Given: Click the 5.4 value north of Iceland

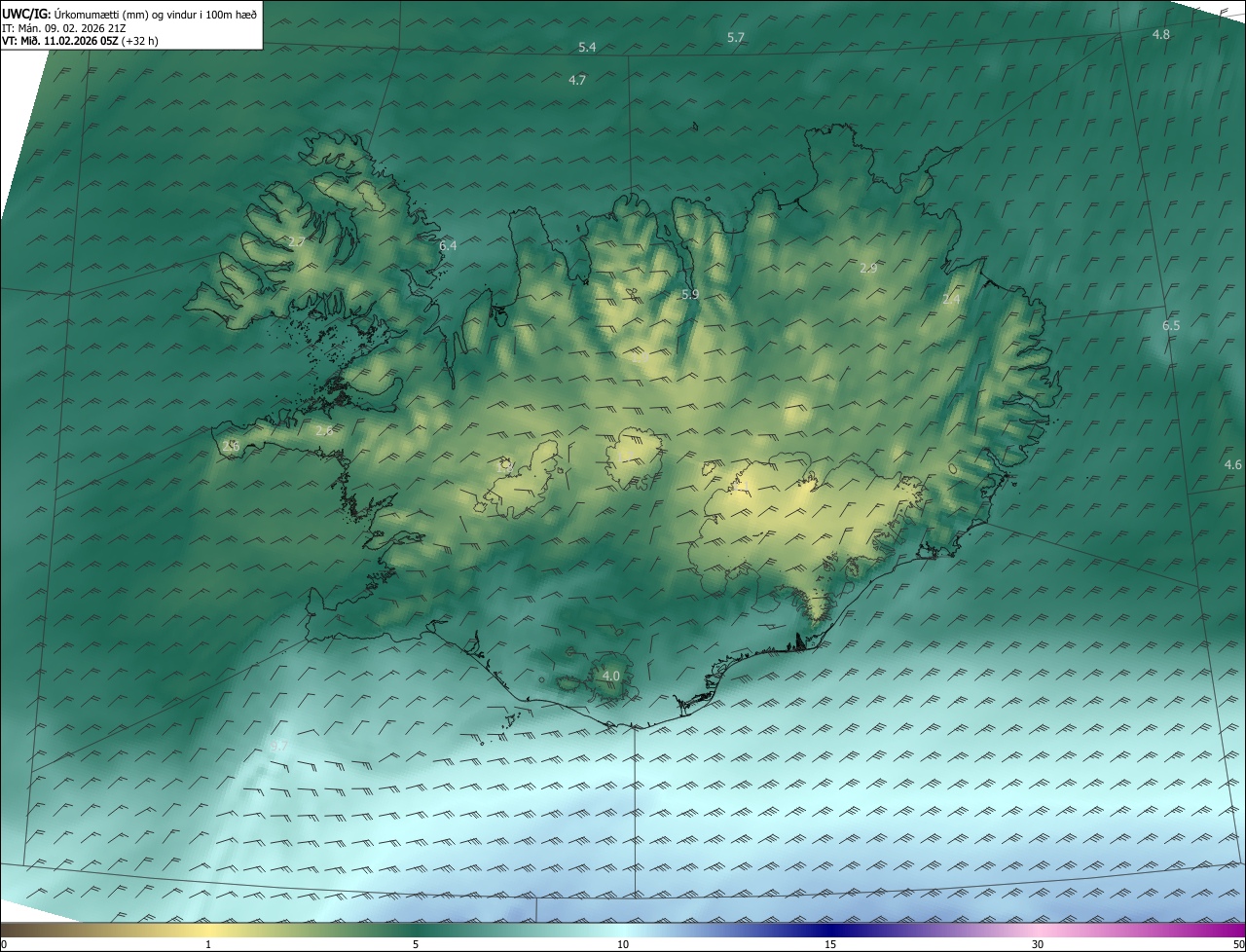Looking at the screenshot, I should (587, 48).
